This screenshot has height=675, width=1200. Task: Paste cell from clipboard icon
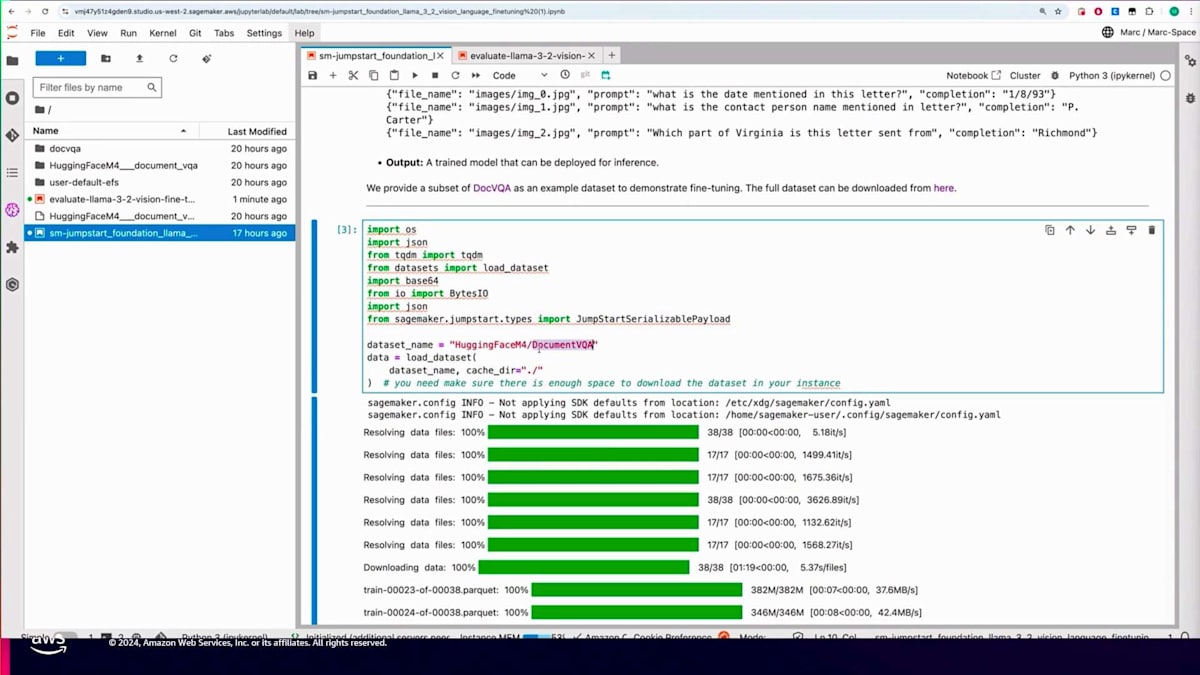tap(394, 75)
